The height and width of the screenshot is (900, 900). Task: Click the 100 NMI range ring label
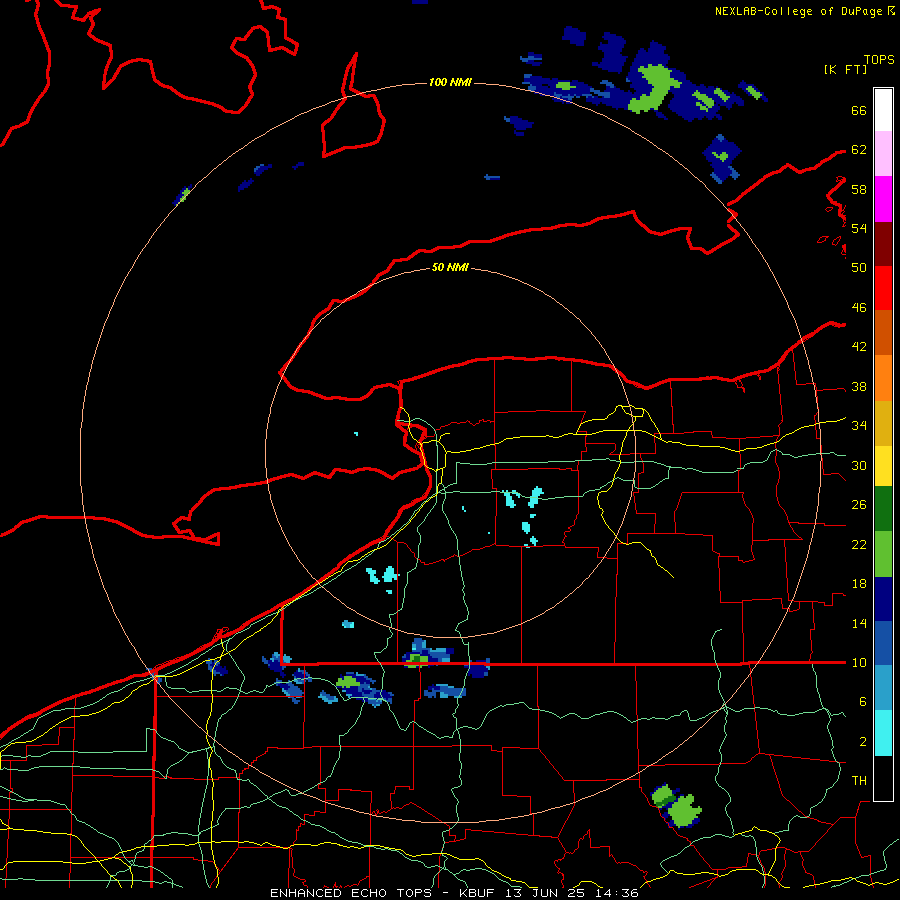click(450, 82)
